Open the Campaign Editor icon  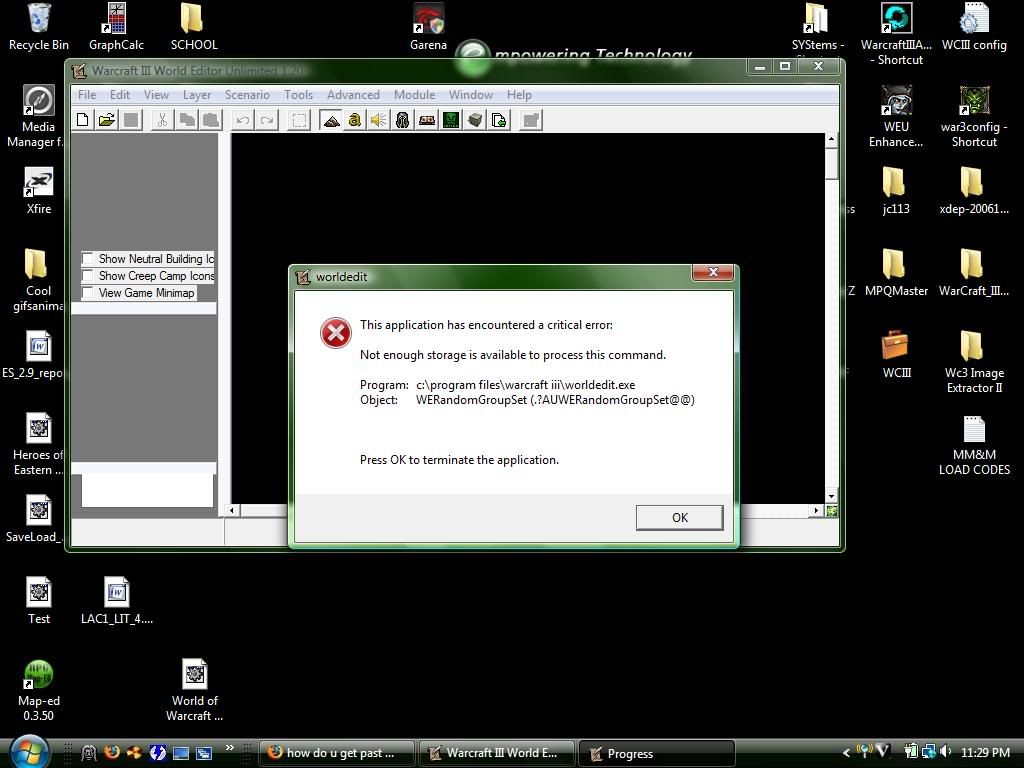pos(427,120)
